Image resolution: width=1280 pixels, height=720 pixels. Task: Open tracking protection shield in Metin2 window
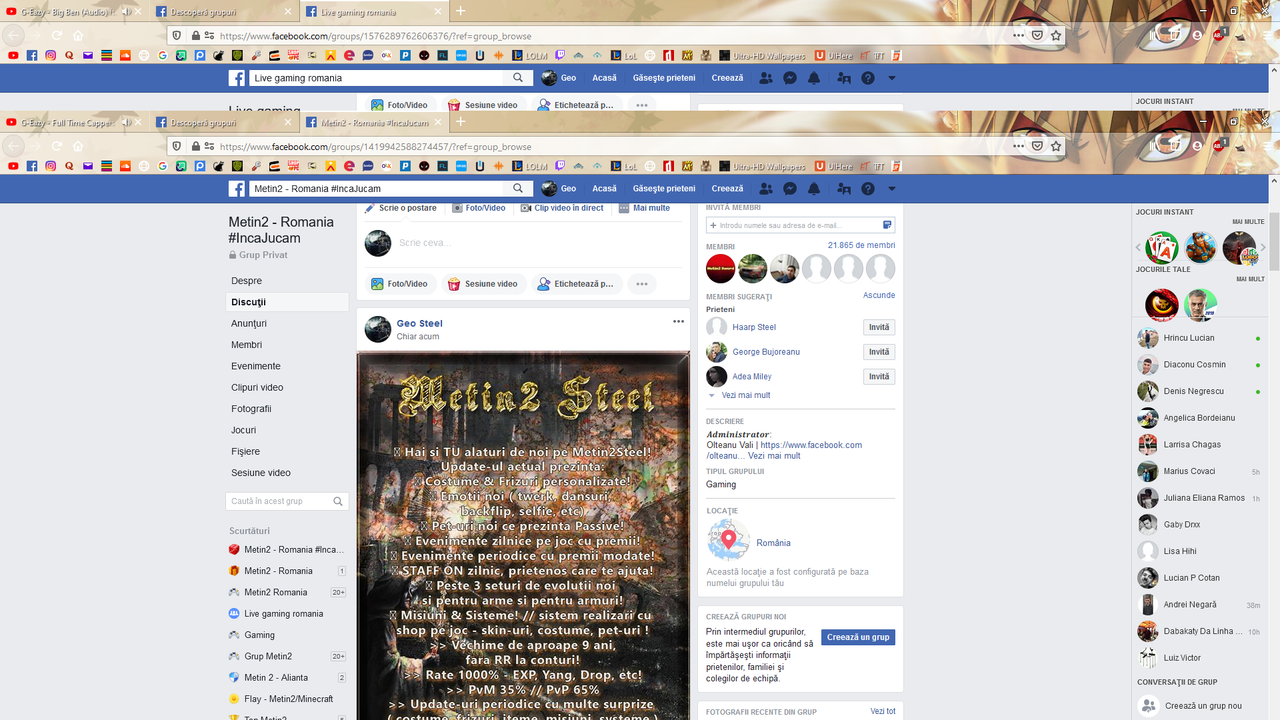click(x=177, y=146)
